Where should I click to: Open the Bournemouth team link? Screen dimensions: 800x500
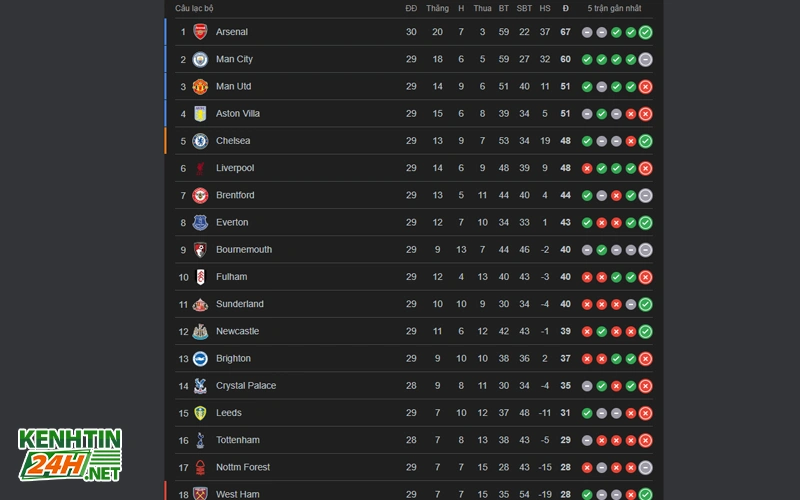point(243,249)
